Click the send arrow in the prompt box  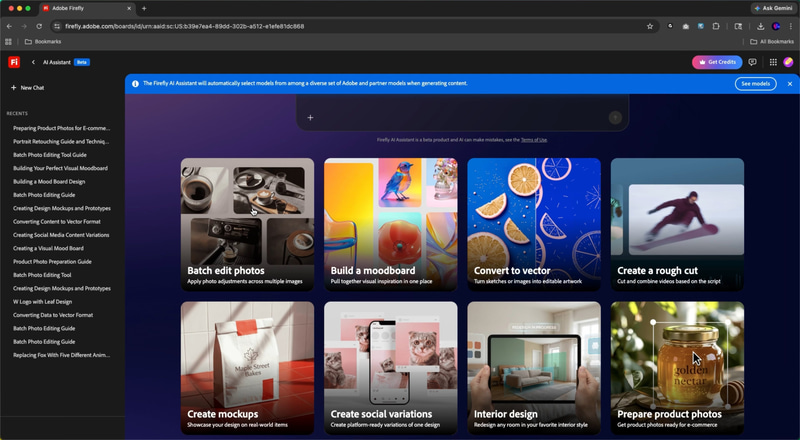point(615,117)
